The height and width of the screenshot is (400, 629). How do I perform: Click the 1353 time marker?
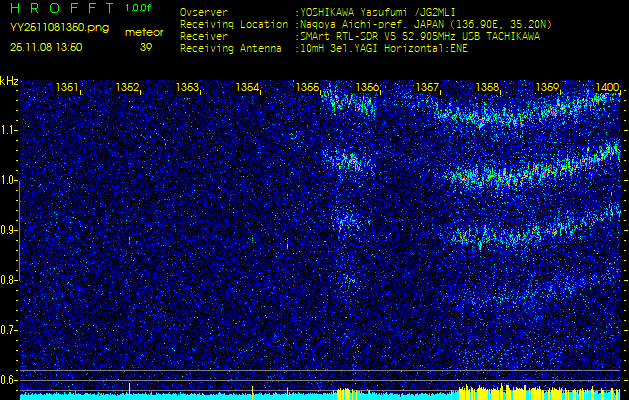[187, 88]
